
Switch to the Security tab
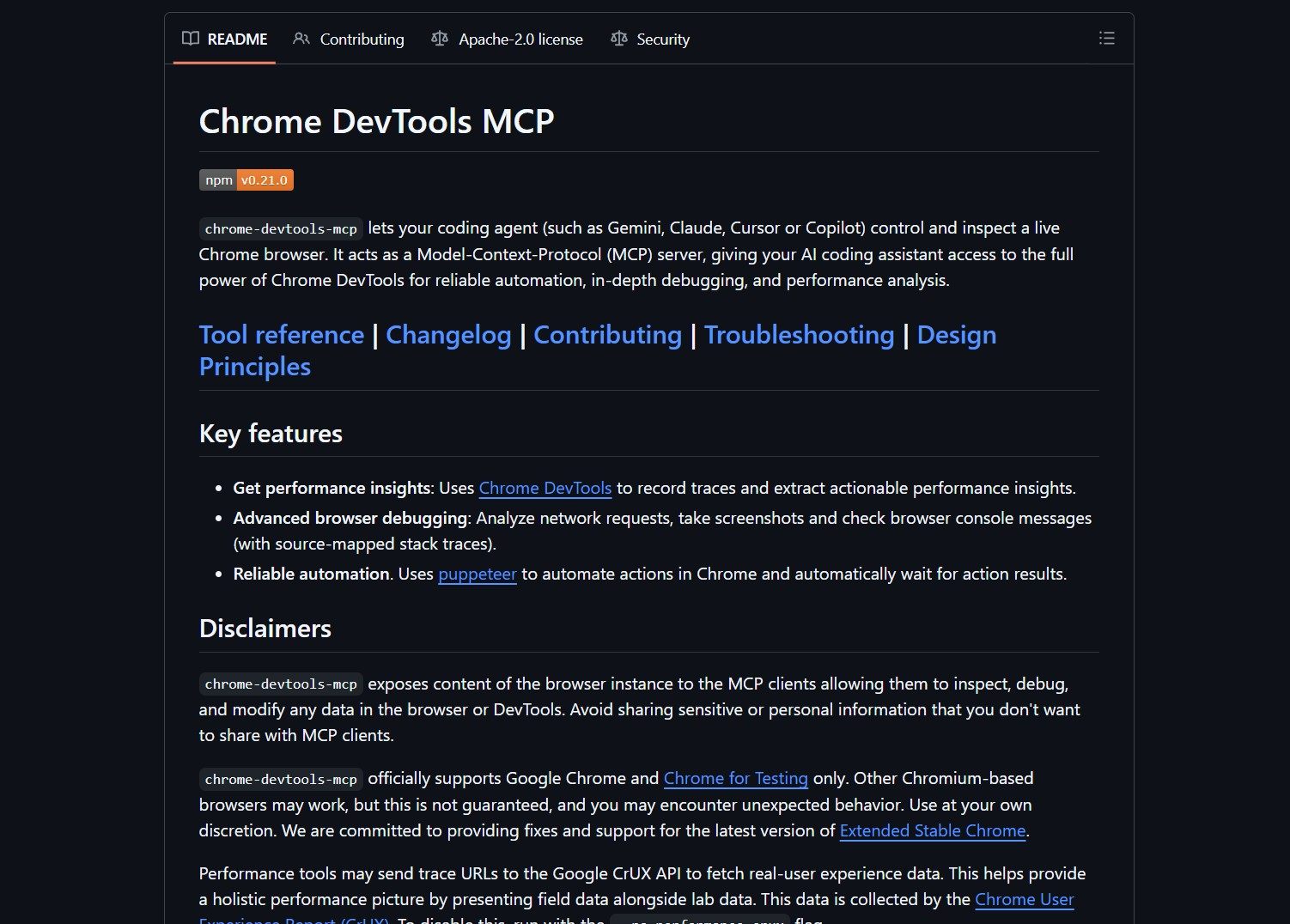650,40
